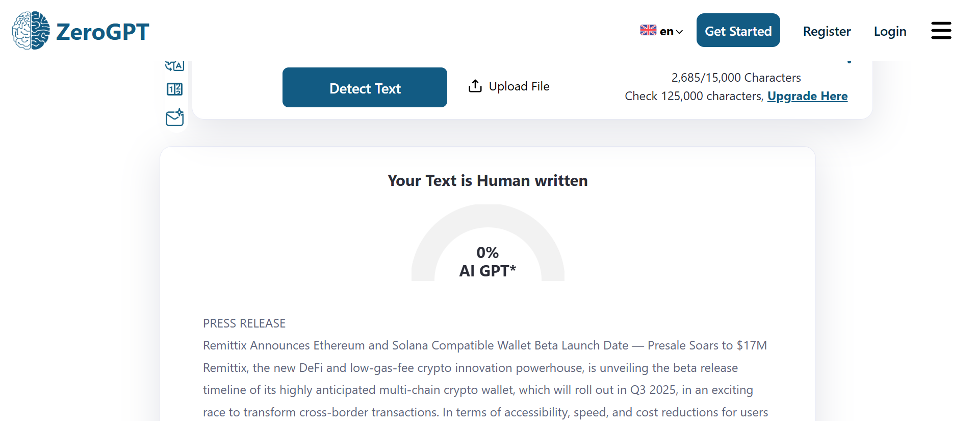Click the Get Started button
Image resolution: width=977 pixels, height=422 pixels.
pyautogui.click(x=738, y=31)
